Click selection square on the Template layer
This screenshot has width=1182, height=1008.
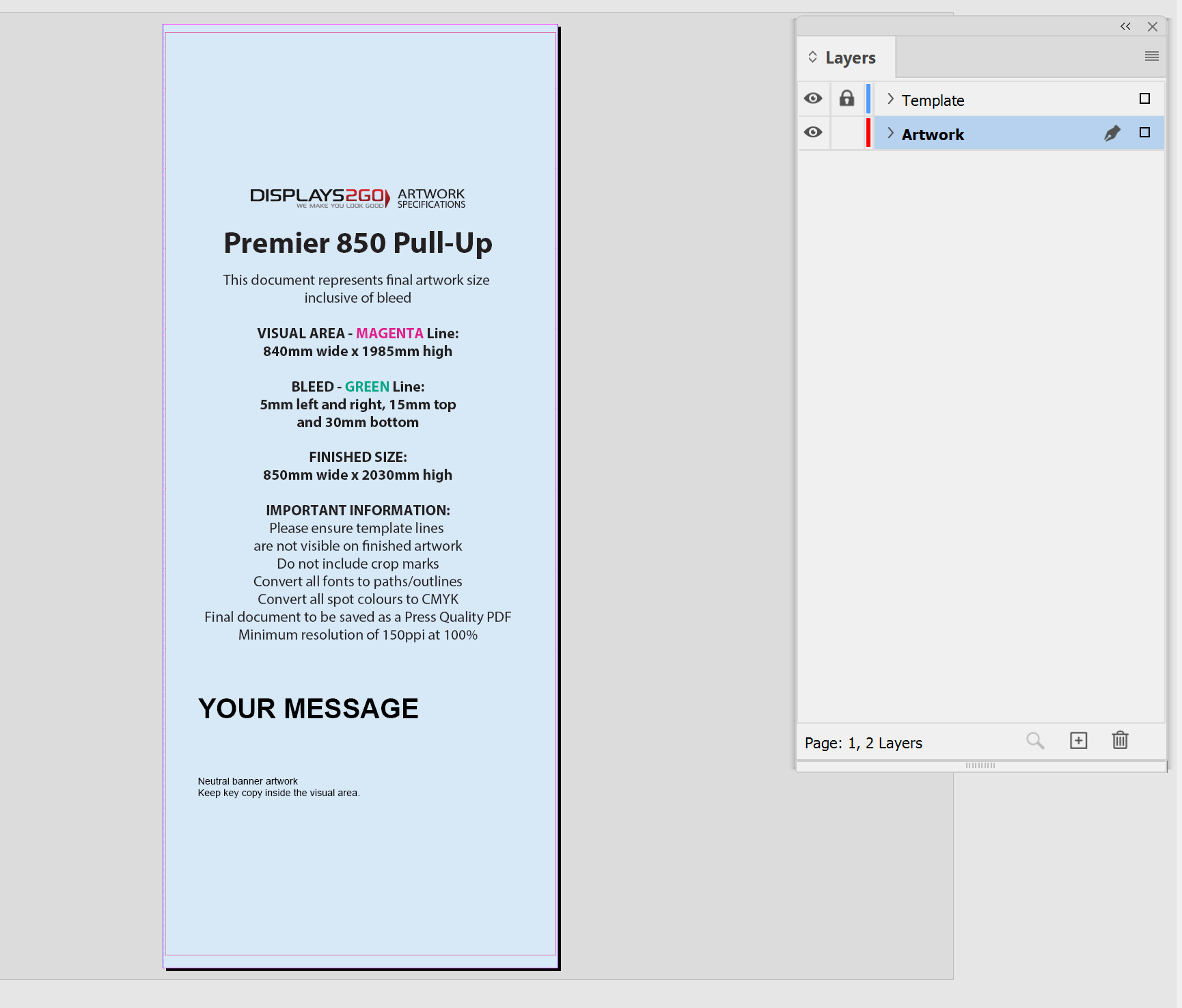click(1145, 98)
